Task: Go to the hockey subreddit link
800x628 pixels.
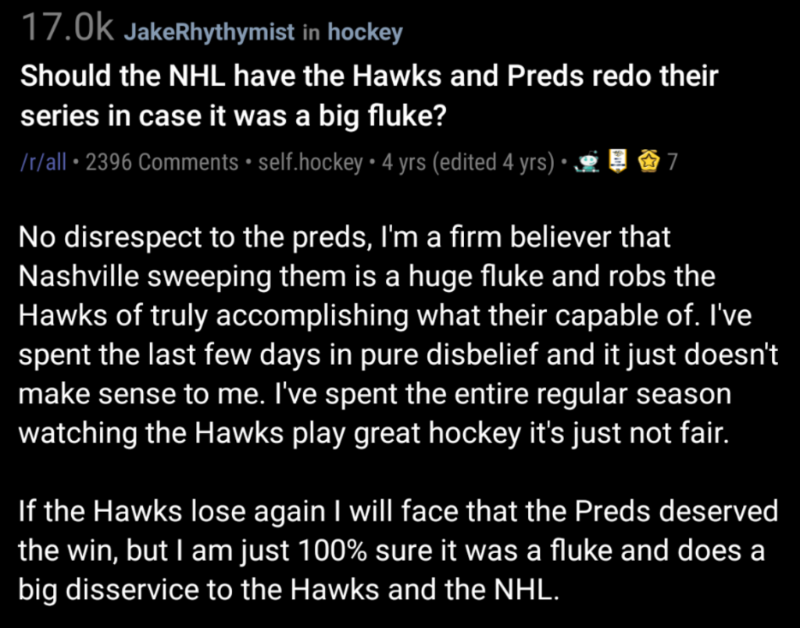Action: 365,32
